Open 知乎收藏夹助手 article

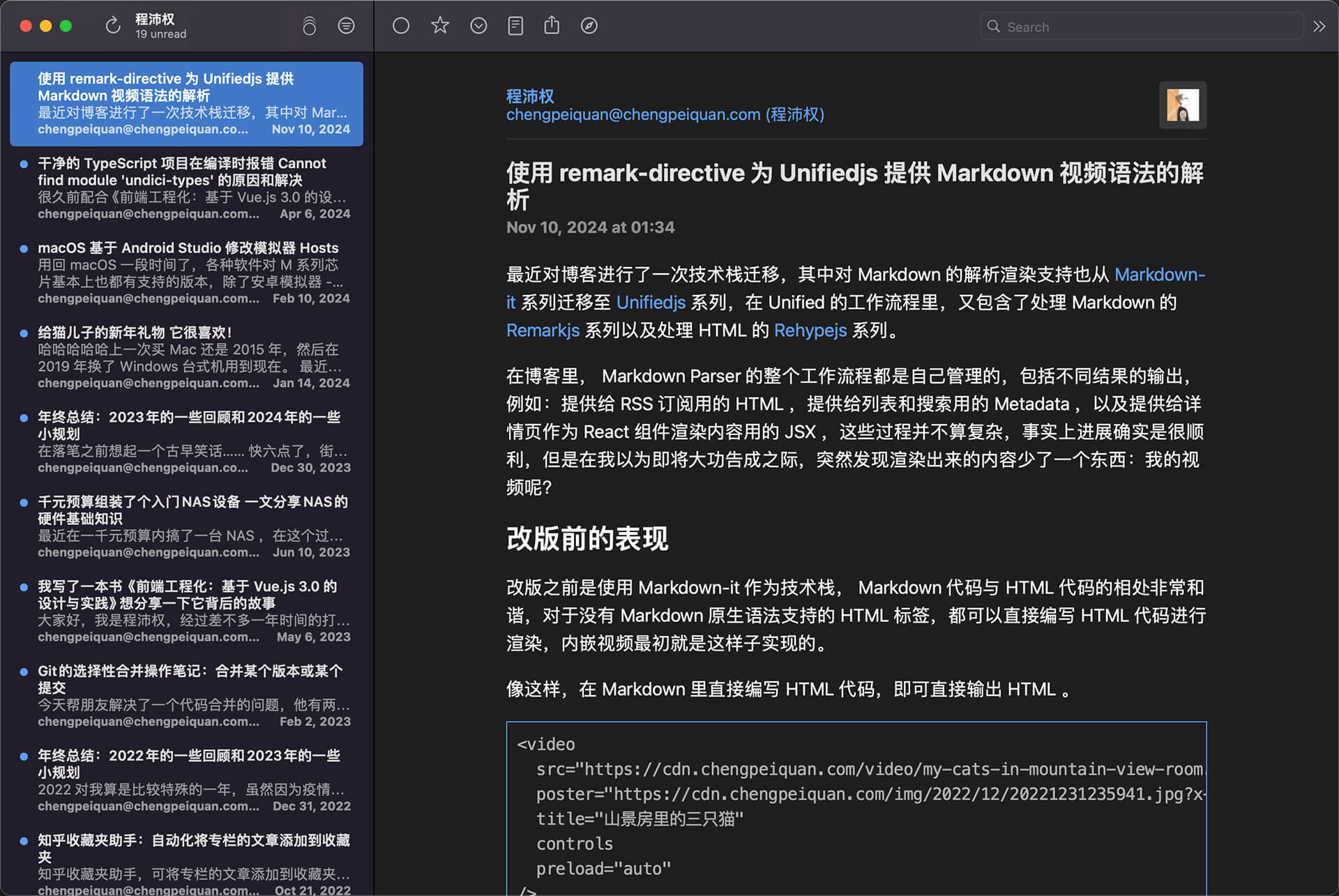186,861
